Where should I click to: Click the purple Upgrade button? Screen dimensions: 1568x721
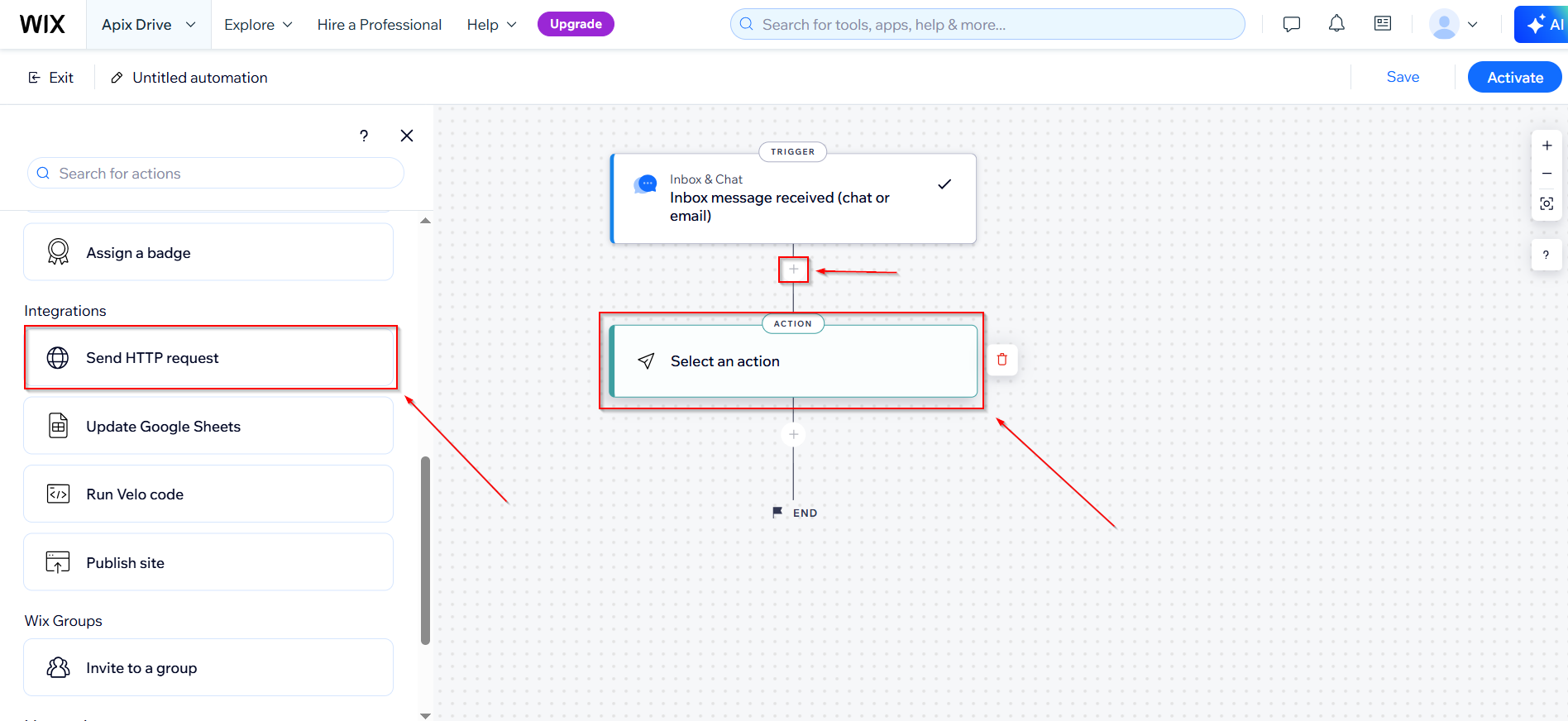coord(576,24)
